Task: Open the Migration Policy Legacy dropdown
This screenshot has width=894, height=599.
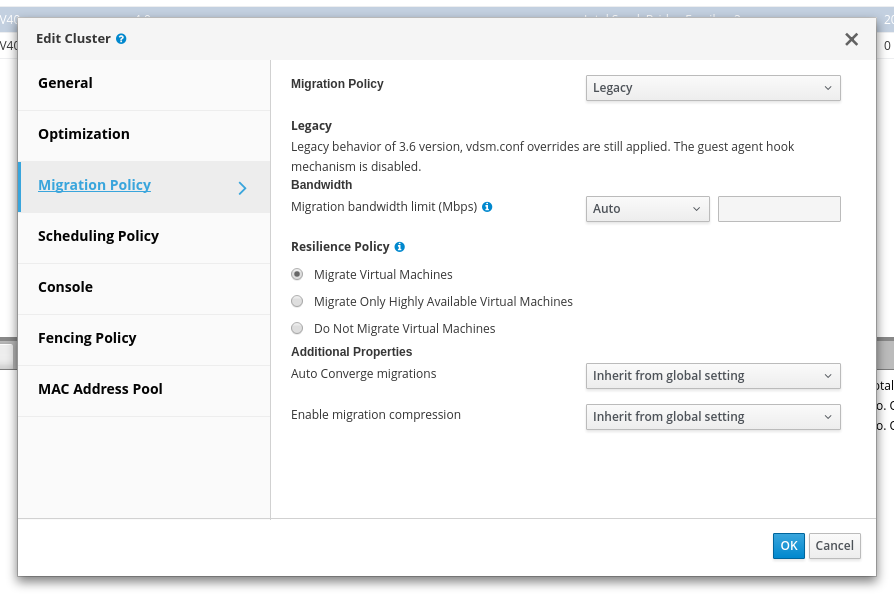Action: (712, 88)
